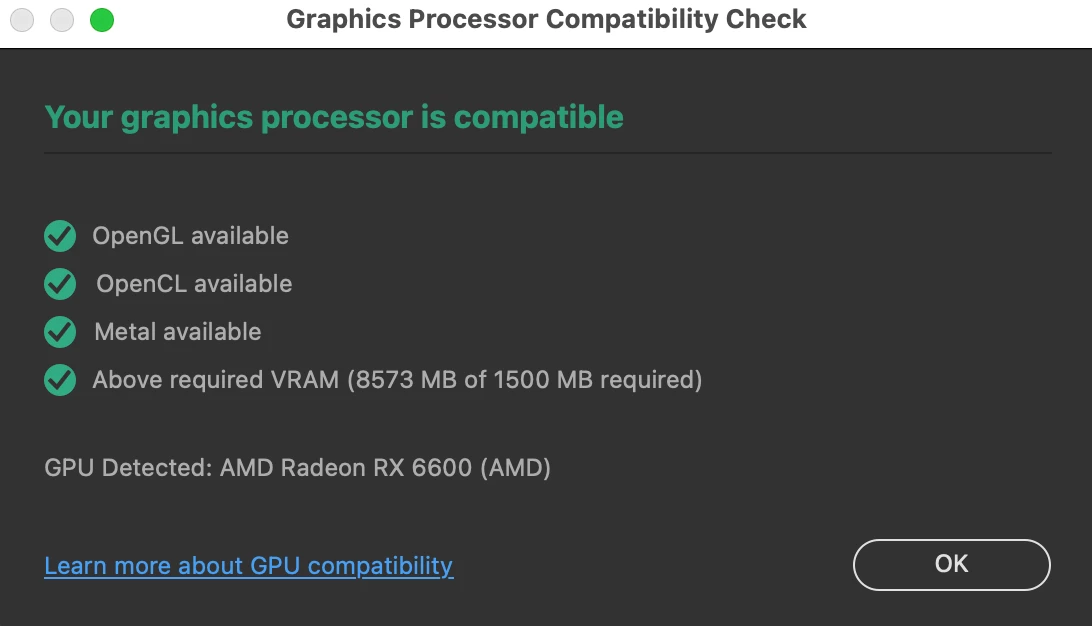Screen dimensions: 1092x626
Task: Click the Graphics Processor Compatibility Check title
Action: tap(546, 19)
